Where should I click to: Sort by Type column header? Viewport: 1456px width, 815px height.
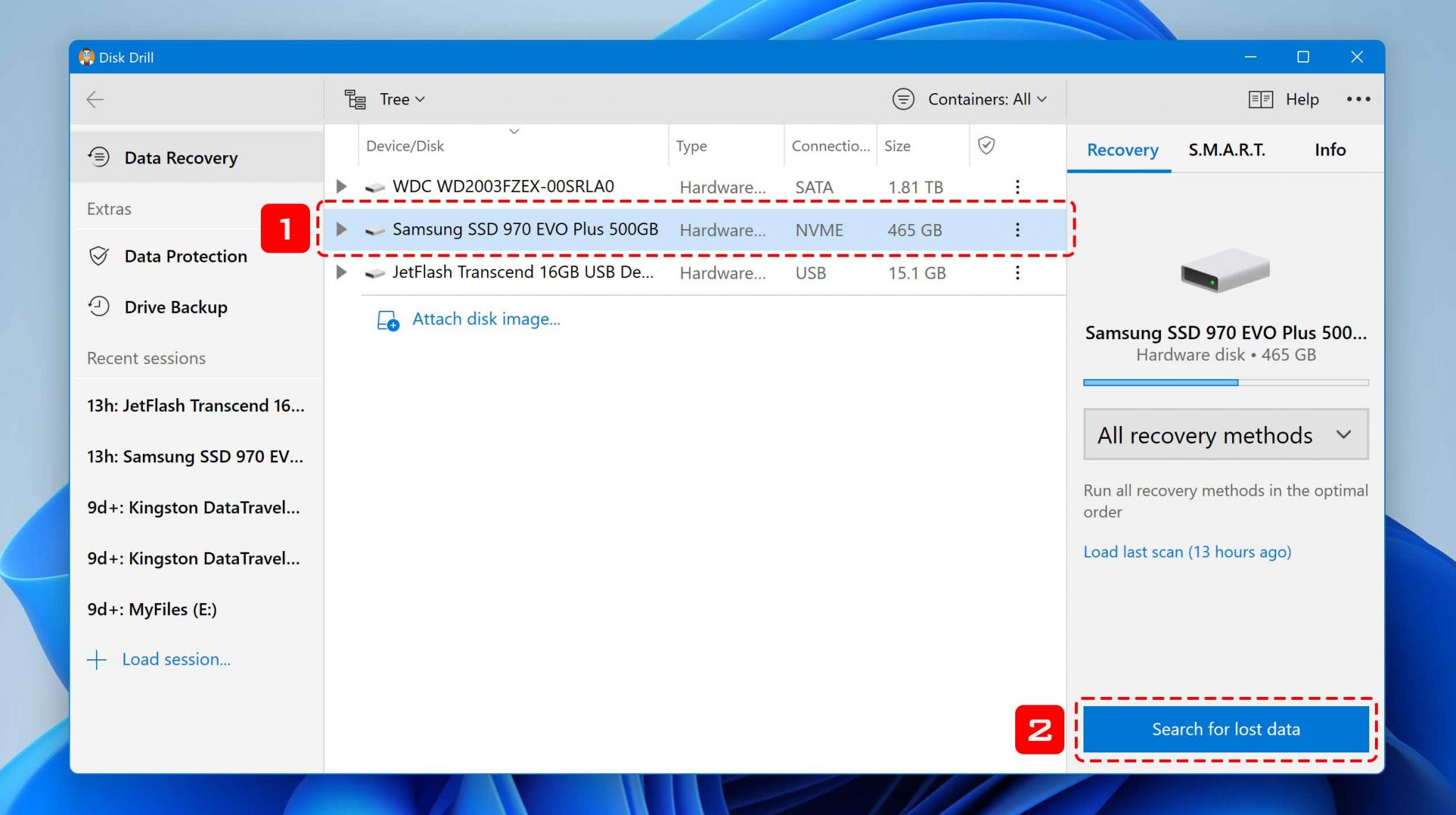[691, 146]
